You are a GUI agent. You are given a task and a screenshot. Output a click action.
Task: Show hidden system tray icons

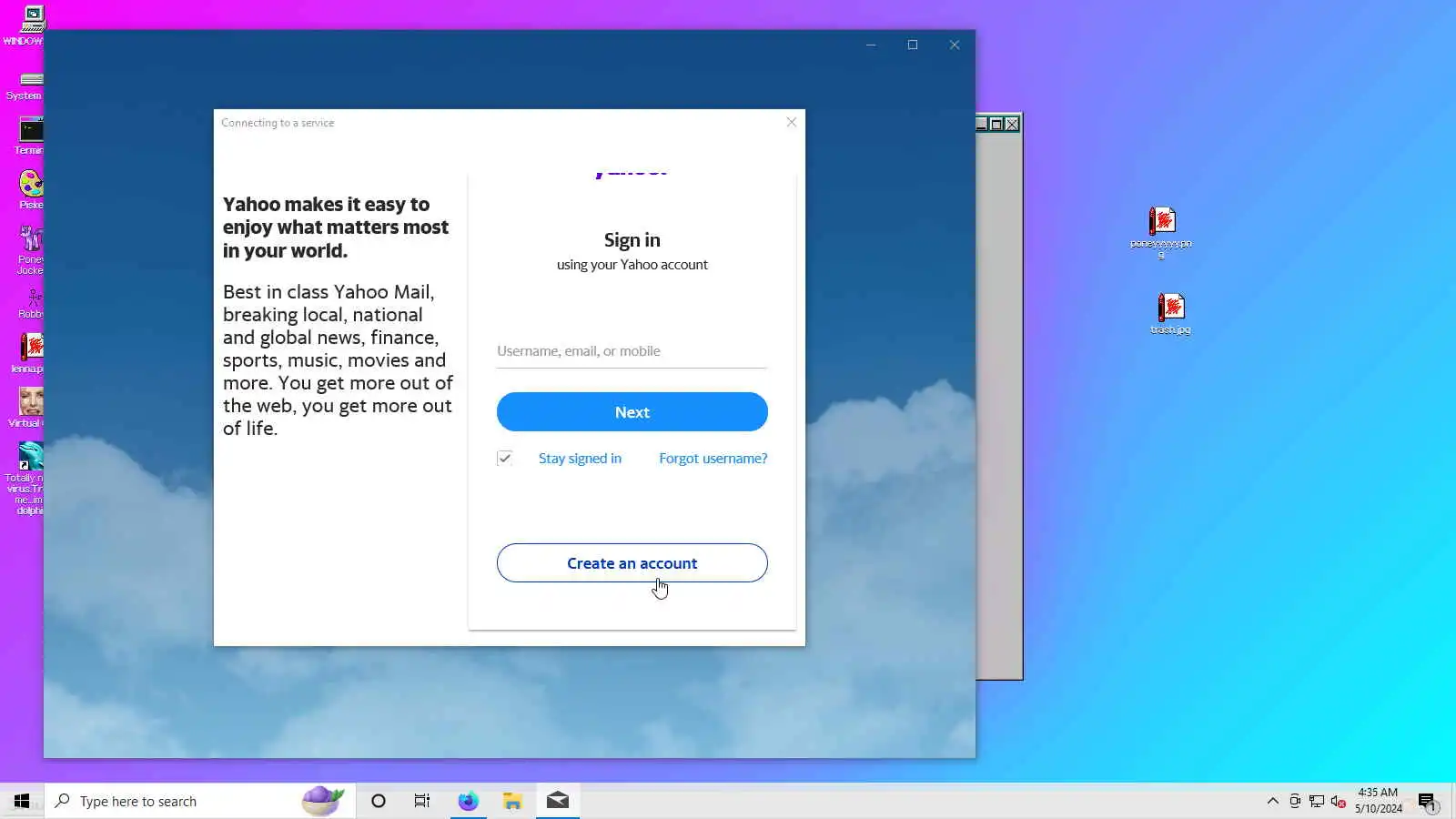coord(1272,801)
